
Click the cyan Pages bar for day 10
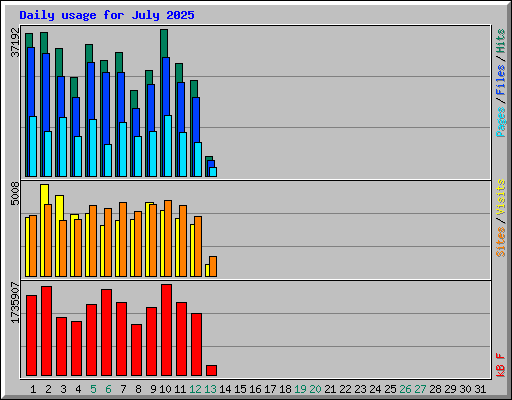[x=168, y=146]
